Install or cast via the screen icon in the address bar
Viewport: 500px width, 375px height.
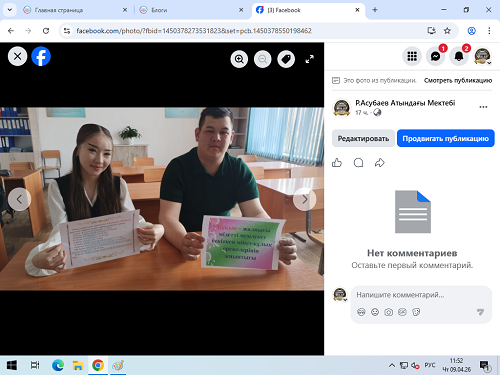(x=431, y=31)
